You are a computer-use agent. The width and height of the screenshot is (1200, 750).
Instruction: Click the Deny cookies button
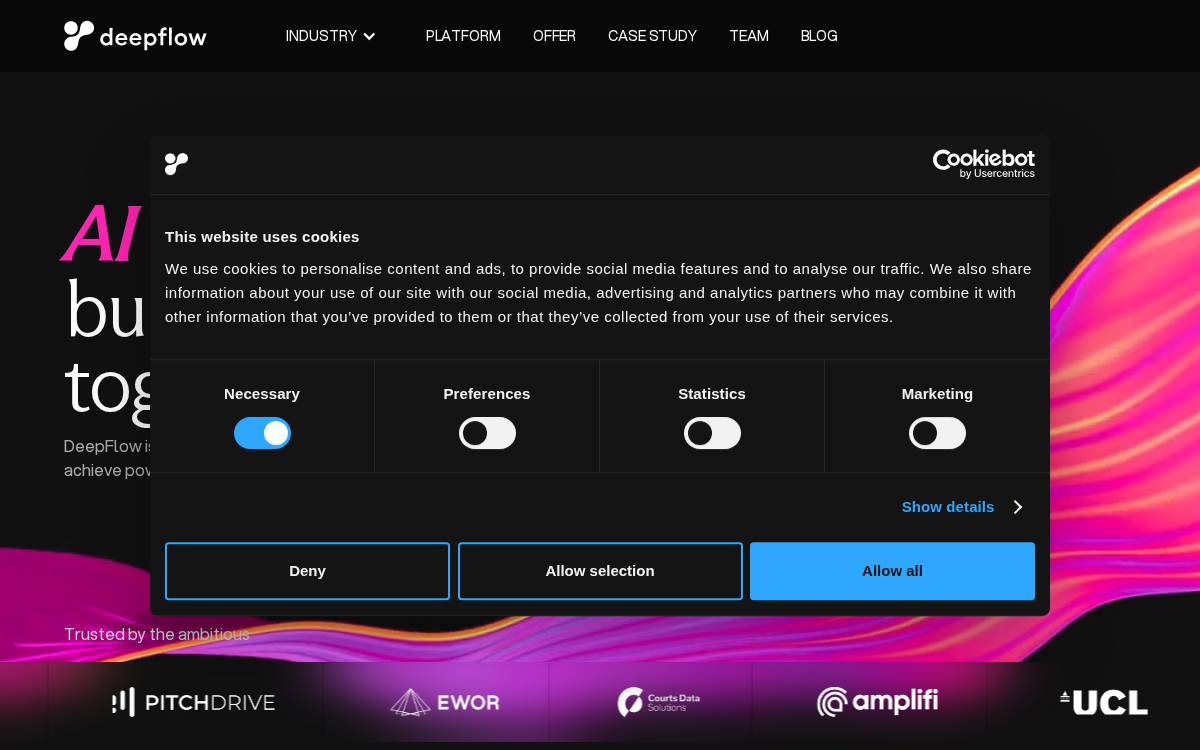[x=307, y=571]
